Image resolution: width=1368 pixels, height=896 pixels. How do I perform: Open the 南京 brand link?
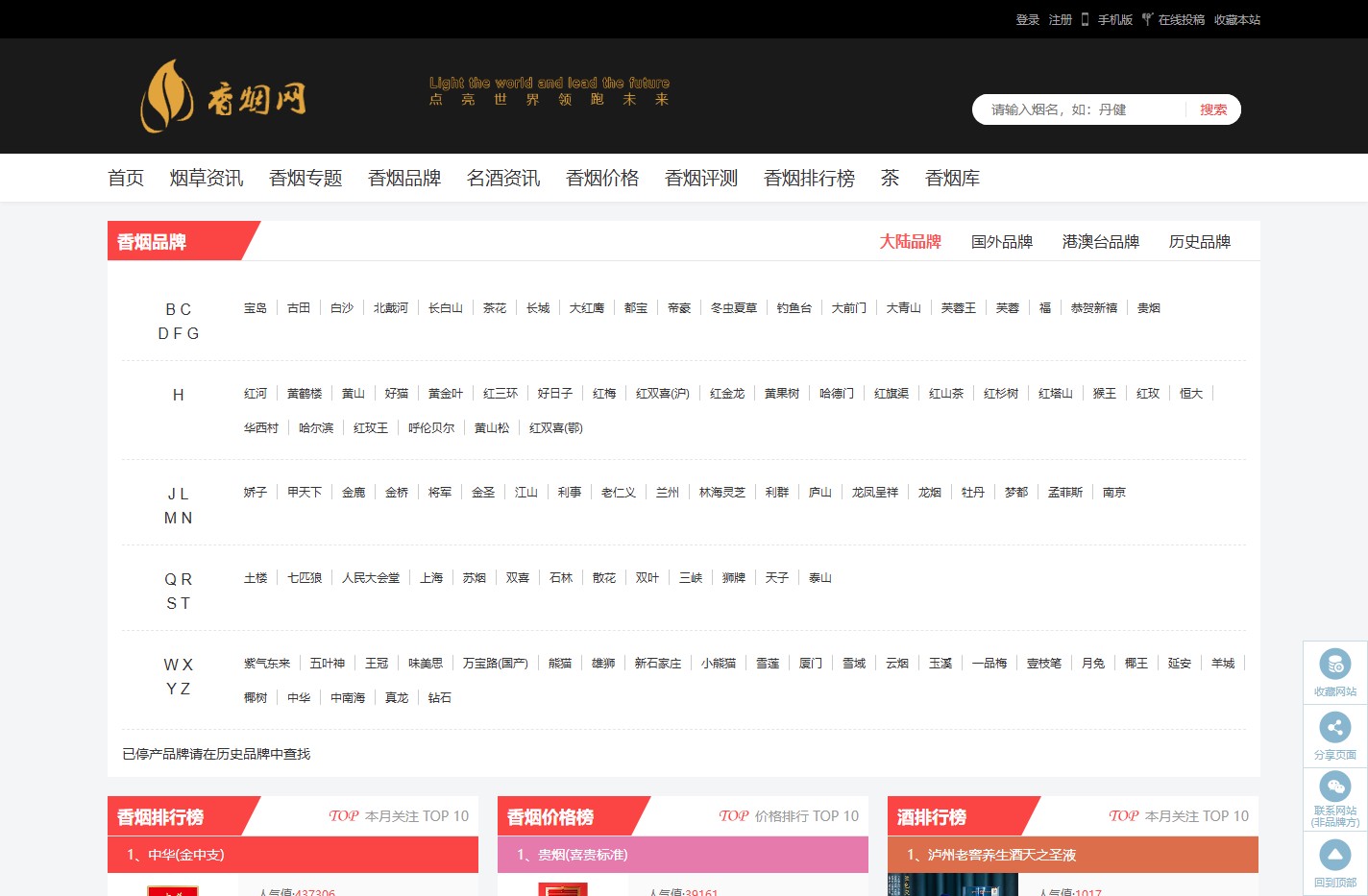click(1114, 493)
